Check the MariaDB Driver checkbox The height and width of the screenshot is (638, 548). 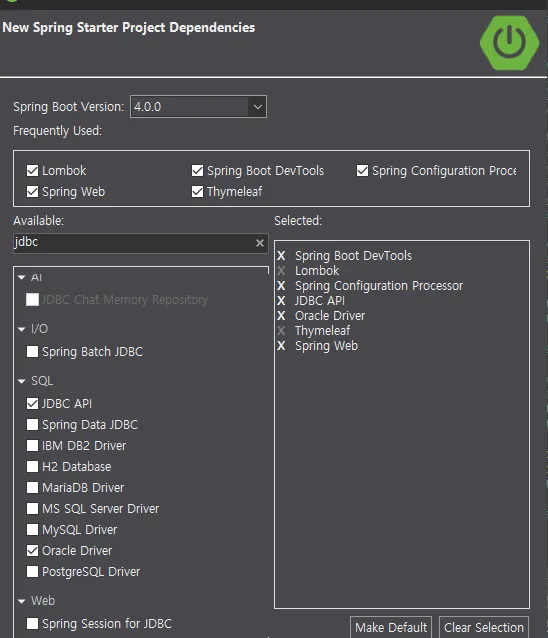click(33, 487)
